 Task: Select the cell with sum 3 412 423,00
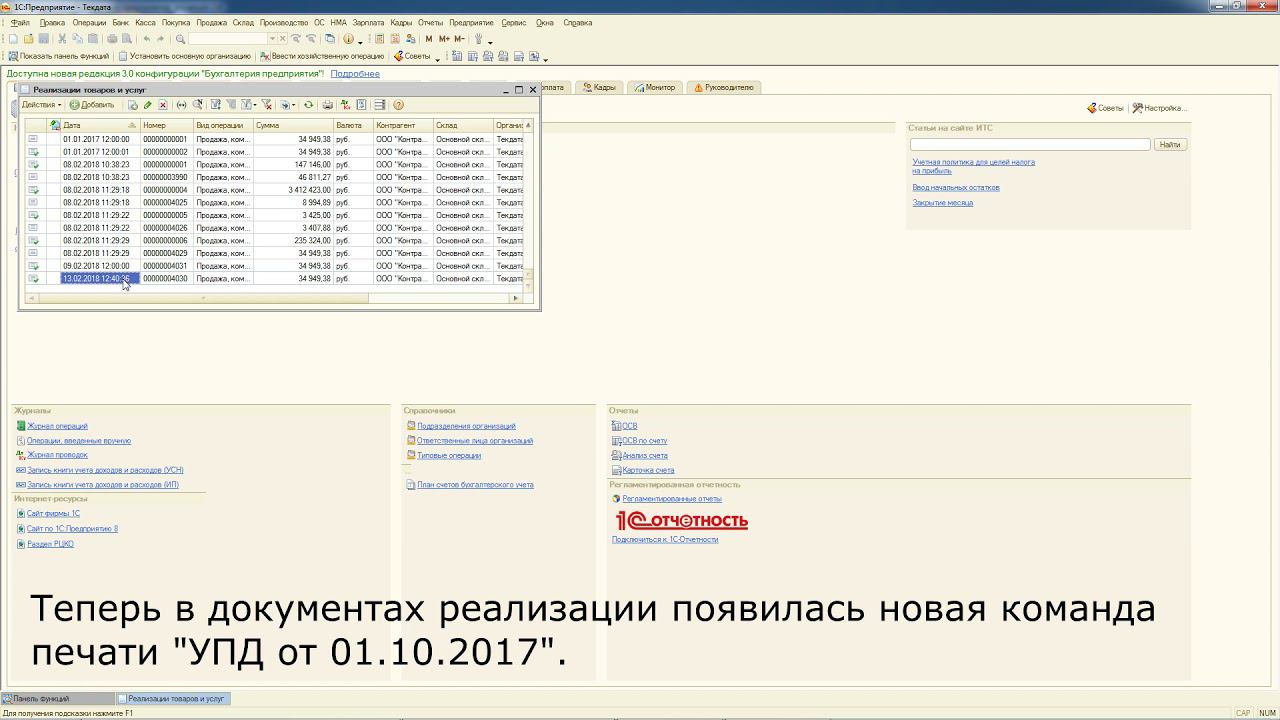point(293,190)
